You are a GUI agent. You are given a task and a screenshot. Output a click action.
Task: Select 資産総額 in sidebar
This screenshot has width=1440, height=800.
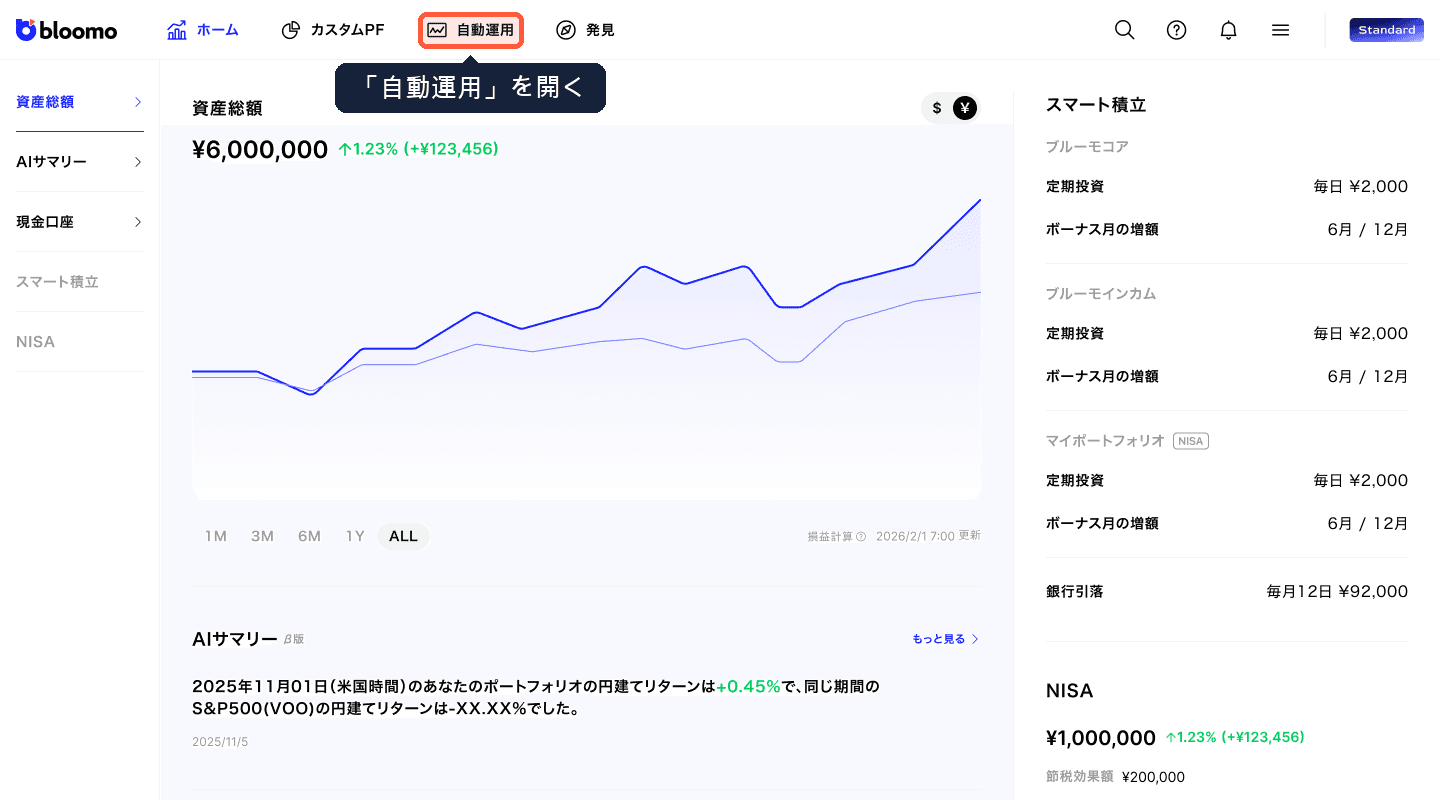tap(80, 102)
